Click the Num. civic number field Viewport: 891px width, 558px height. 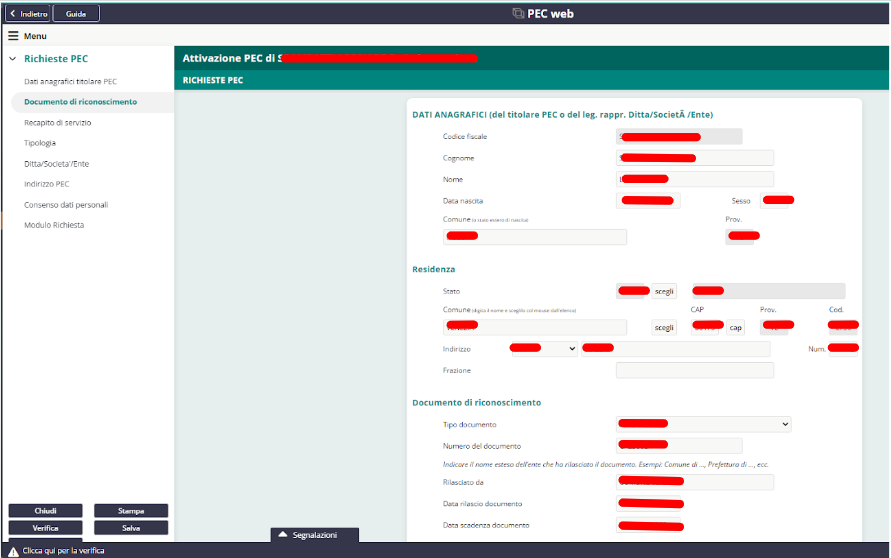coord(843,349)
